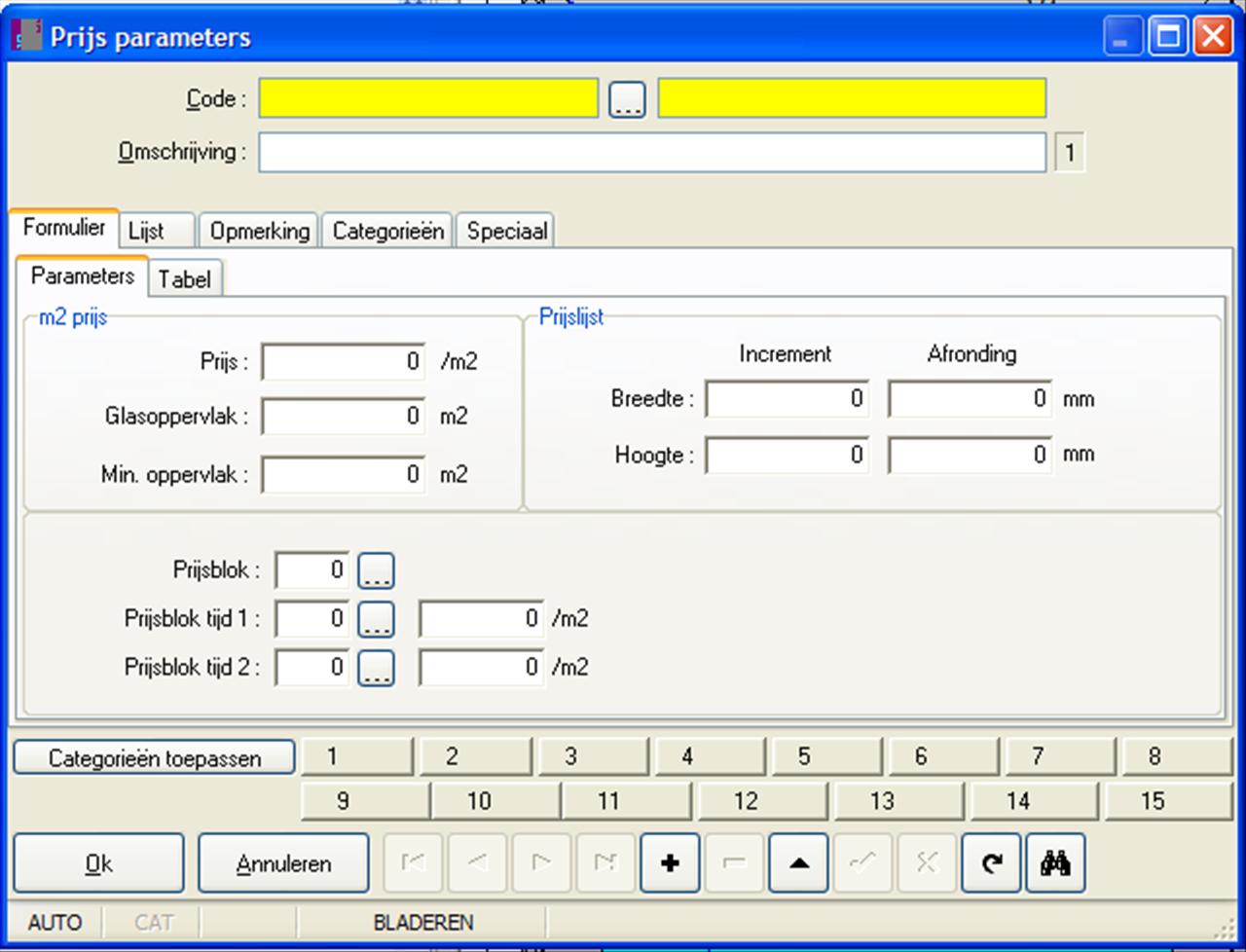Image resolution: width=1246 pixels, height=952 pixels.
Task: Select category button 8
Action: (x=1176, y=756)
